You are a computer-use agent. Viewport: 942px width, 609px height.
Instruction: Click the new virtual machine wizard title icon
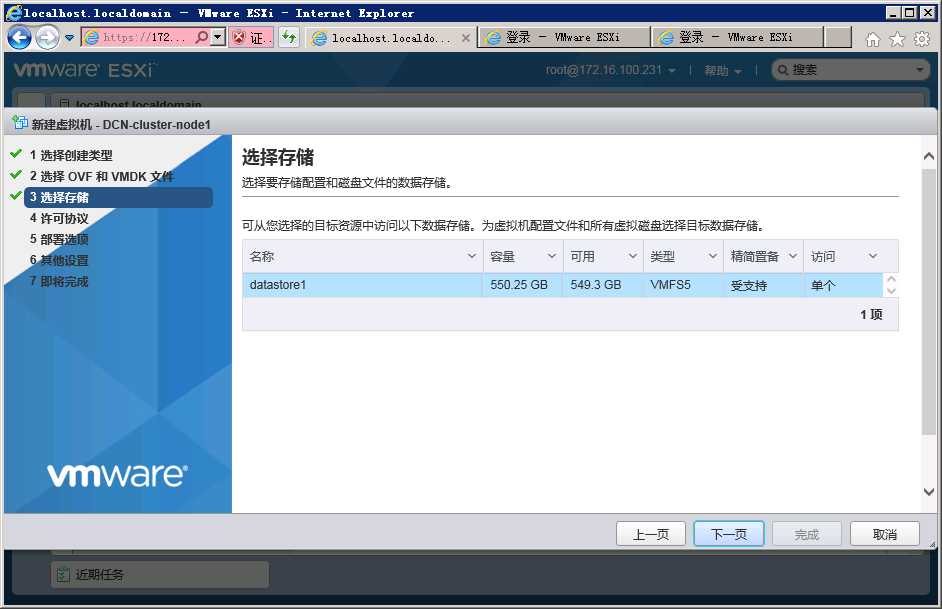(20, 123)
